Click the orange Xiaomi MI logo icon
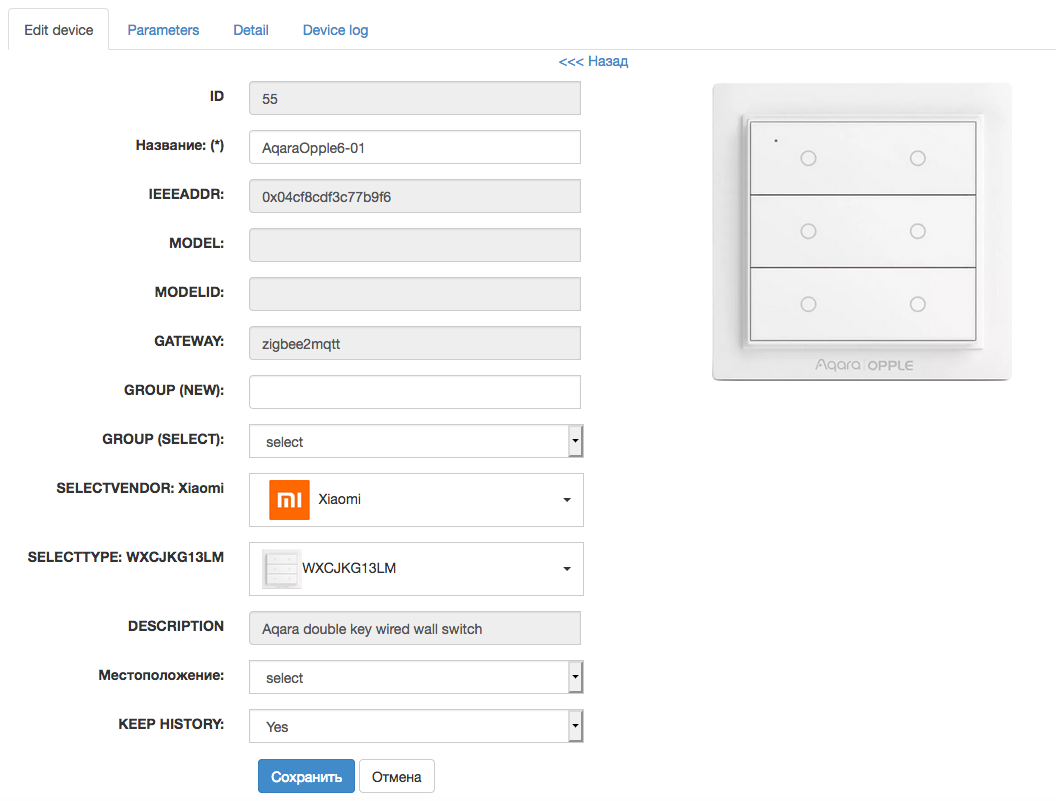The width and height of the screenshot is (1056, 801). coord(289,499)
